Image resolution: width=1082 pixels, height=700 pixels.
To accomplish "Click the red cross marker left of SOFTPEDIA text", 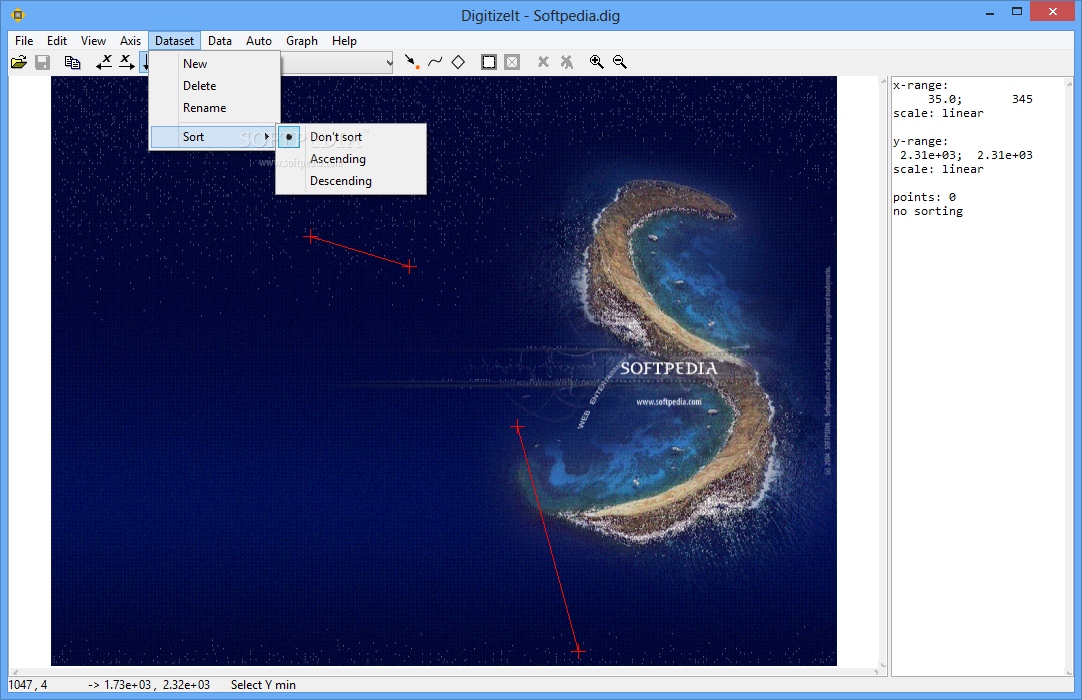I will tap(518, 427).
